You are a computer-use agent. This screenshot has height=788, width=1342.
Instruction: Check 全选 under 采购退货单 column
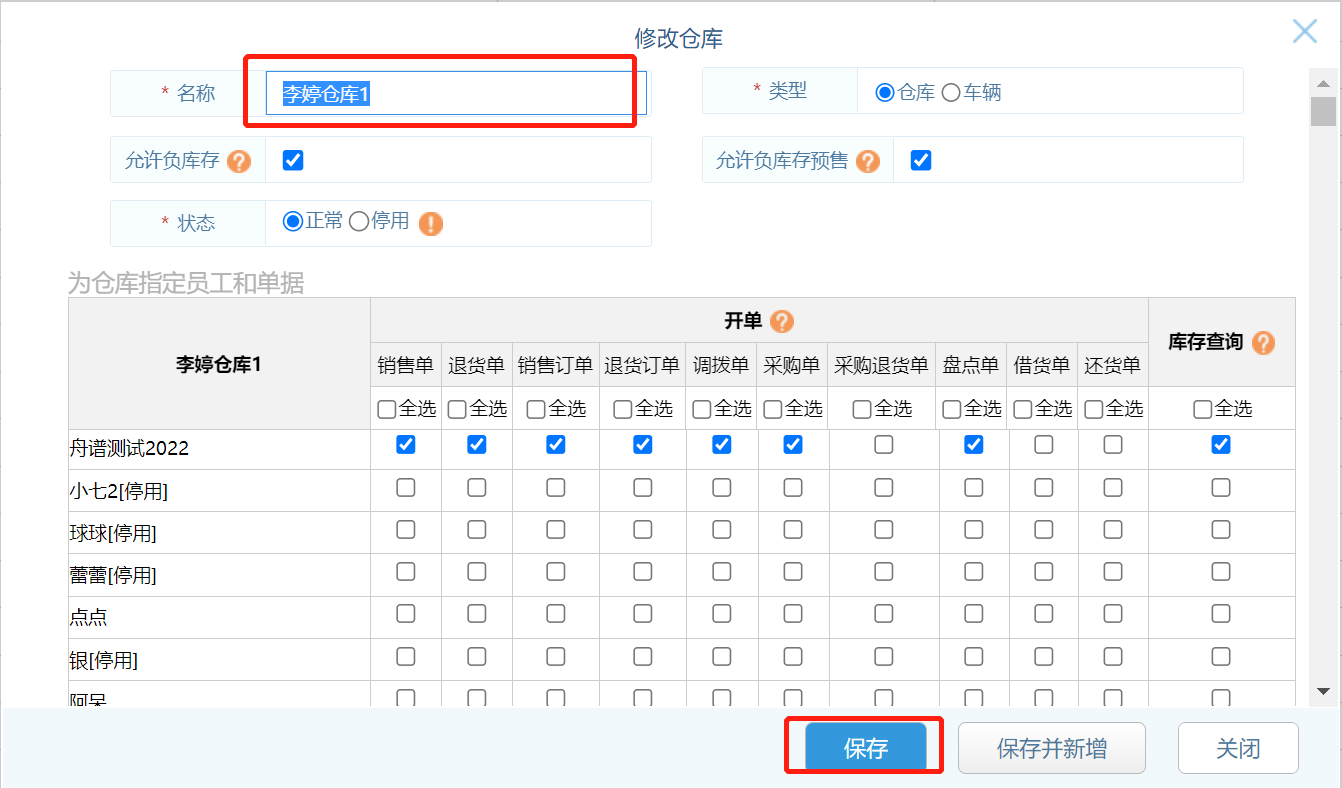tap(863, 409)
